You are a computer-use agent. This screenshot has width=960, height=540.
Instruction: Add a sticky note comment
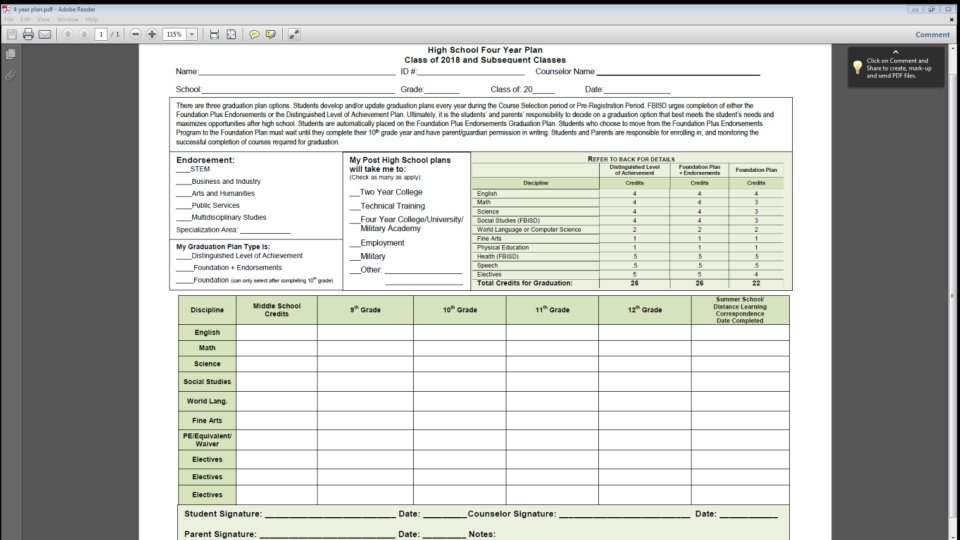click(254, 34)
